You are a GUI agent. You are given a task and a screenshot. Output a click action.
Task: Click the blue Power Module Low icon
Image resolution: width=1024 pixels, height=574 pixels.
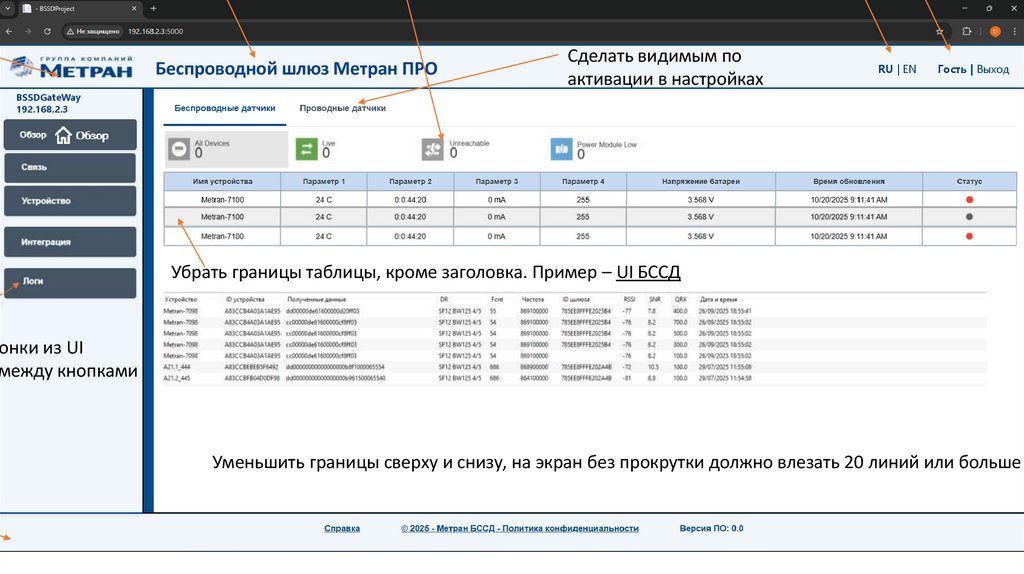click(x=561, y=149)
